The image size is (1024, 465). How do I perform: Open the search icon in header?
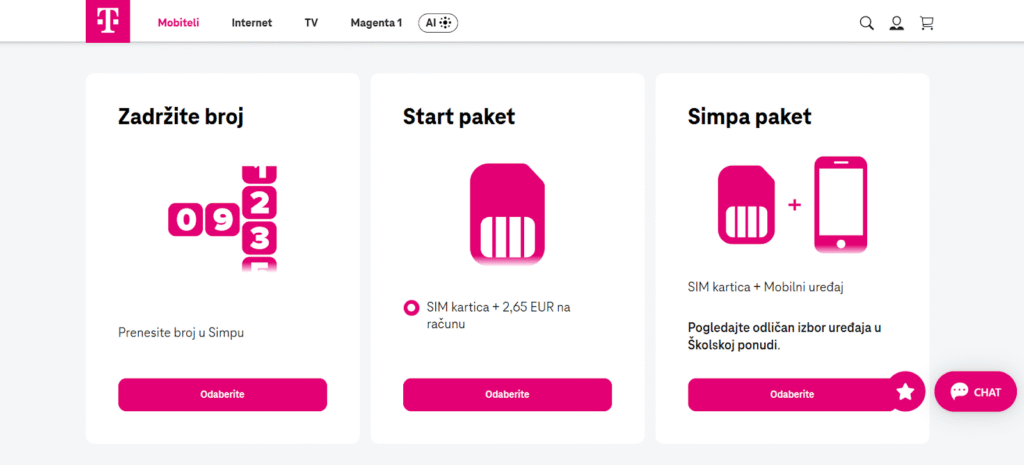click(867, 24)
